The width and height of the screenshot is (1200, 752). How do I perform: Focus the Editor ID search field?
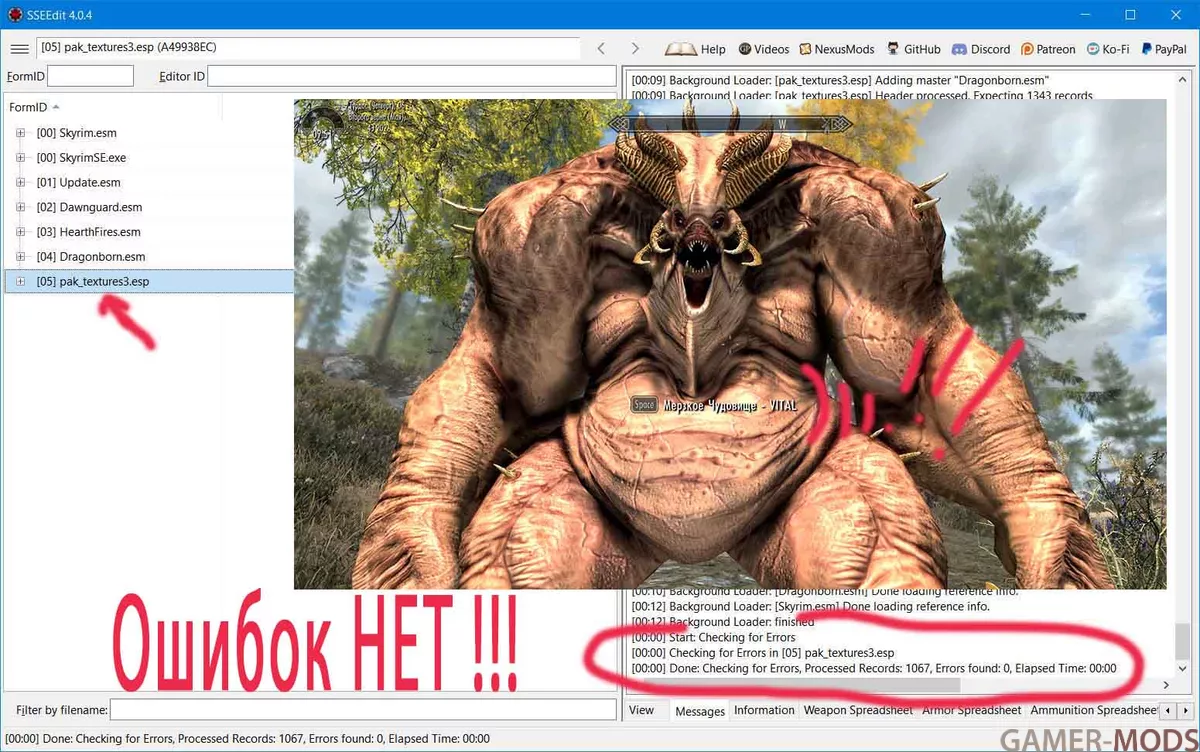(x=412, y=76)
